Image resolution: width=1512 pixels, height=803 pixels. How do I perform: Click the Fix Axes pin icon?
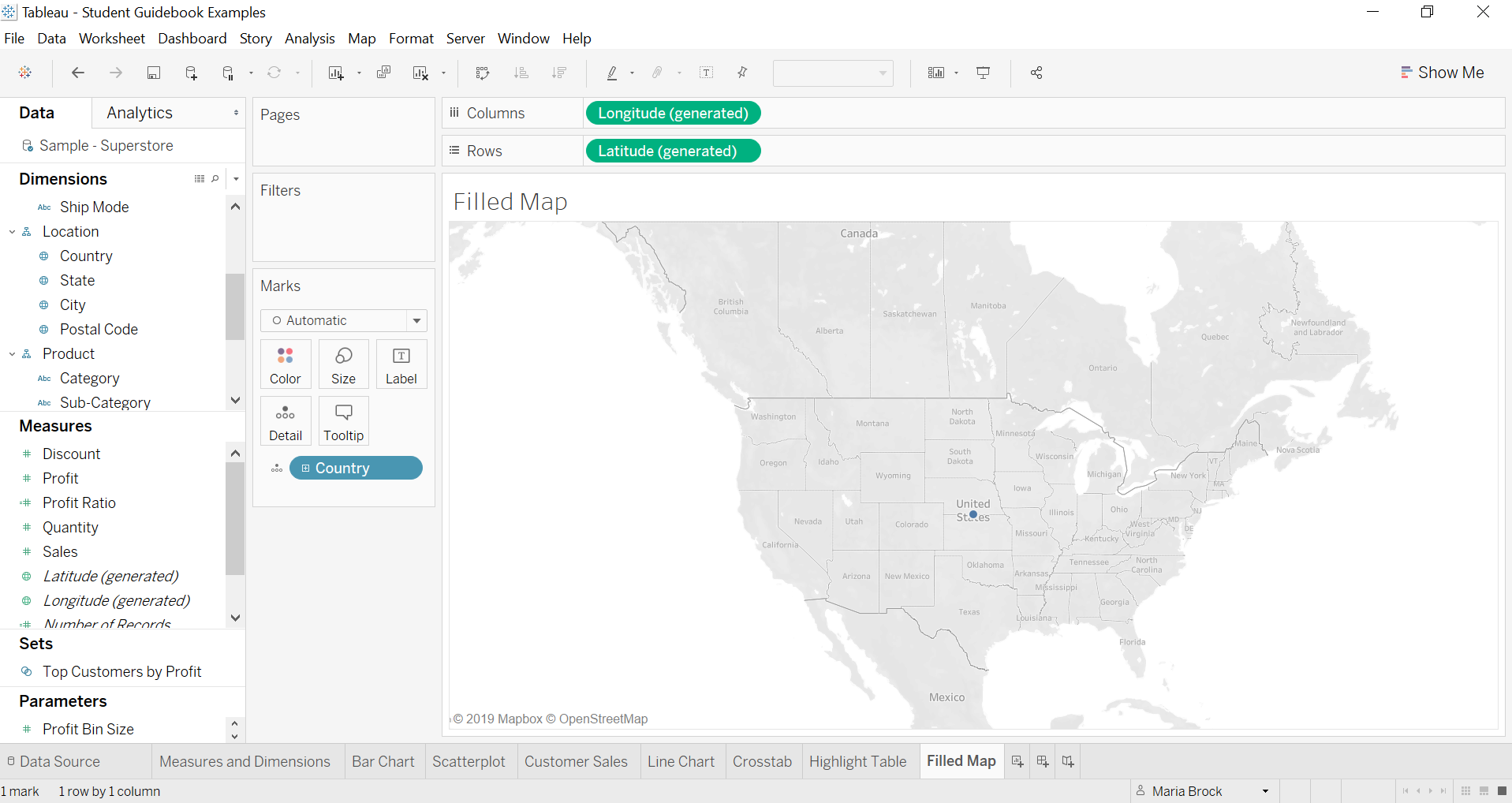[x=742, y=73]
